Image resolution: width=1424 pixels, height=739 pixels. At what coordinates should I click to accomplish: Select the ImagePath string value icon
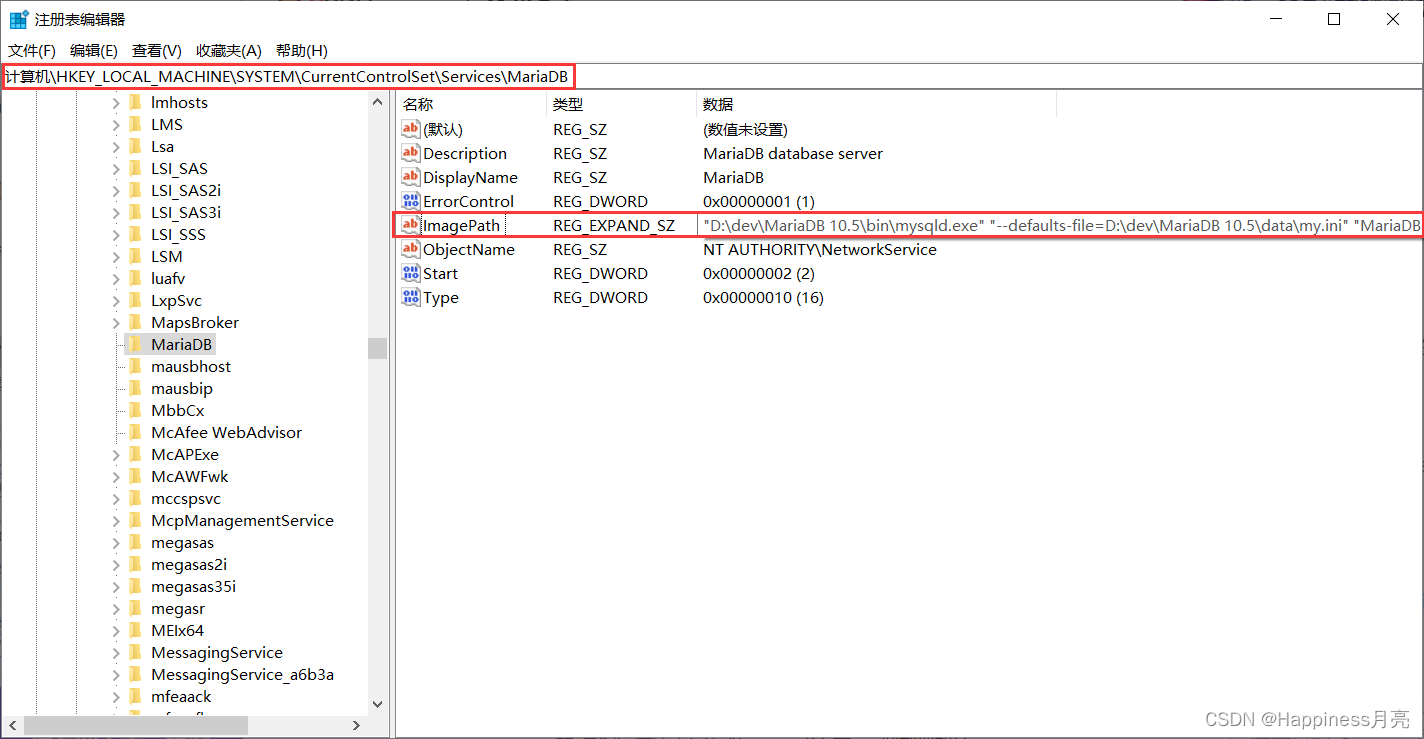point(410,225)
